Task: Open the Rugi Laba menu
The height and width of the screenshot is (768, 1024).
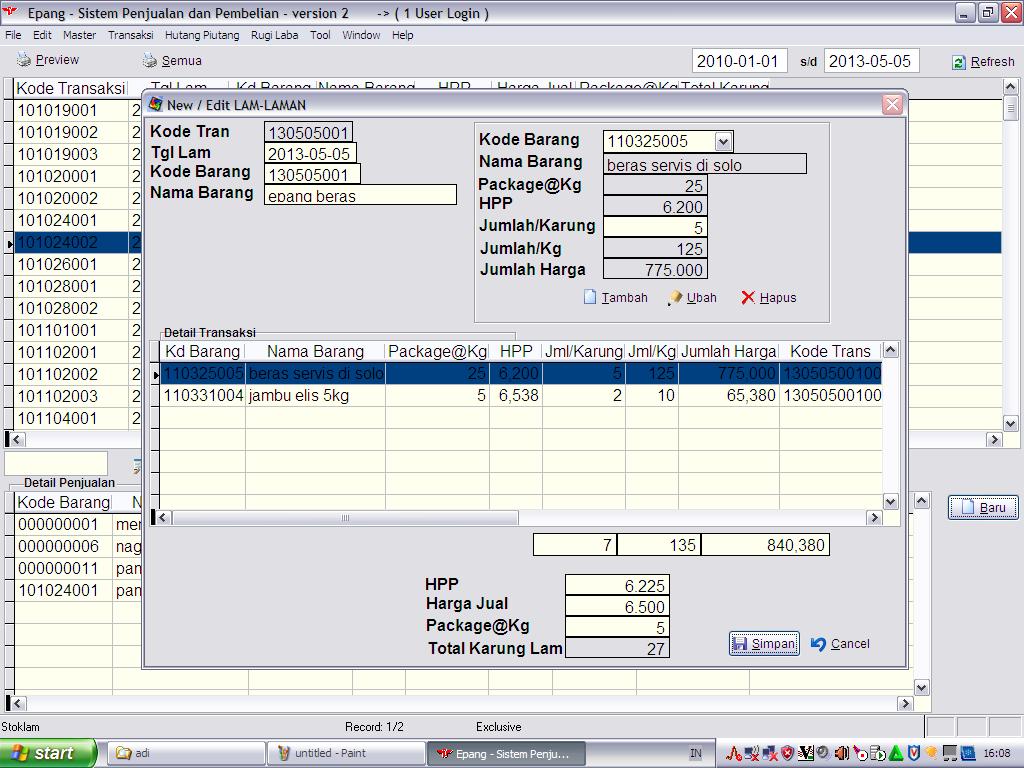Action: (274, 35)
